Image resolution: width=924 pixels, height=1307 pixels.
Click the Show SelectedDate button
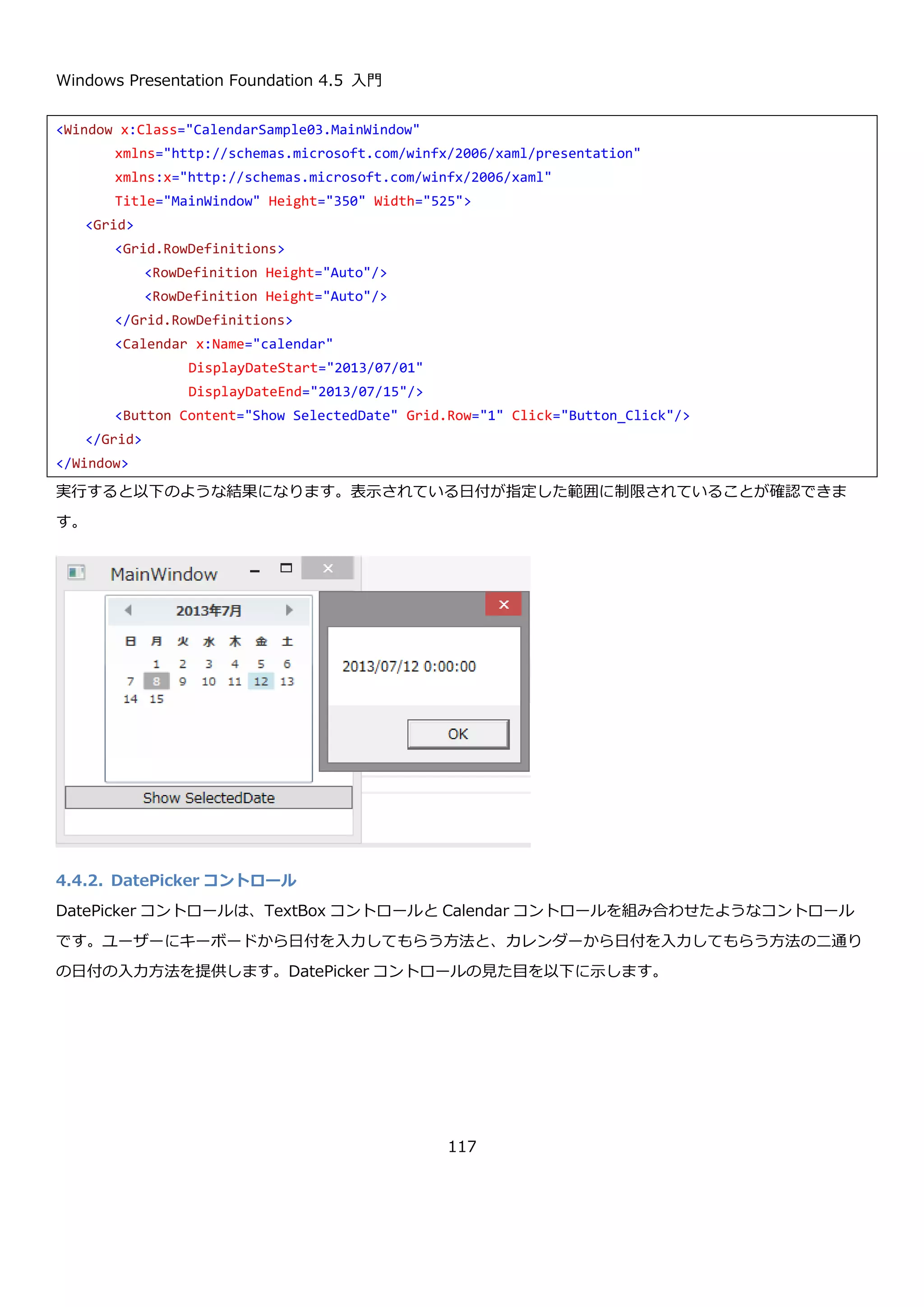pos(209,797)
